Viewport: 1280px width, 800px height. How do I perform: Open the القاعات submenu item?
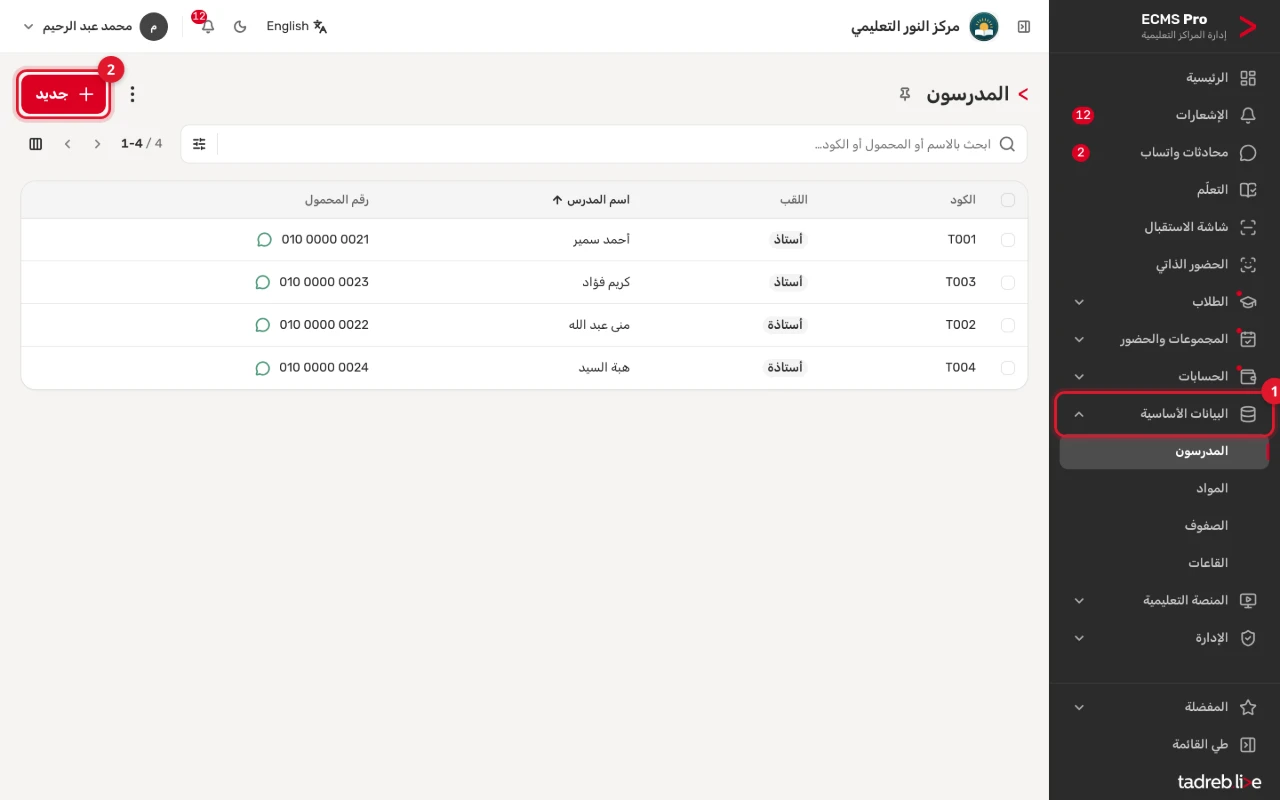pyautogui.click(x=1165, y=563)
